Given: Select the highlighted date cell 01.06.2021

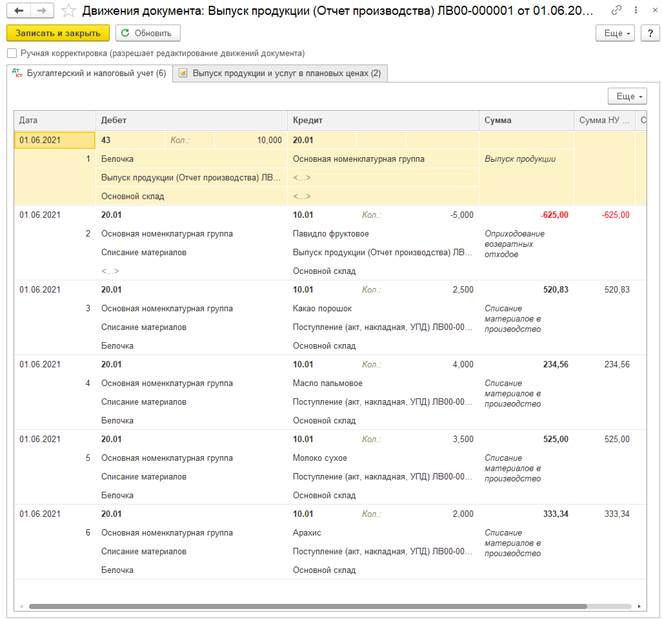Looking at the screenshot, I should coord(54,140).
